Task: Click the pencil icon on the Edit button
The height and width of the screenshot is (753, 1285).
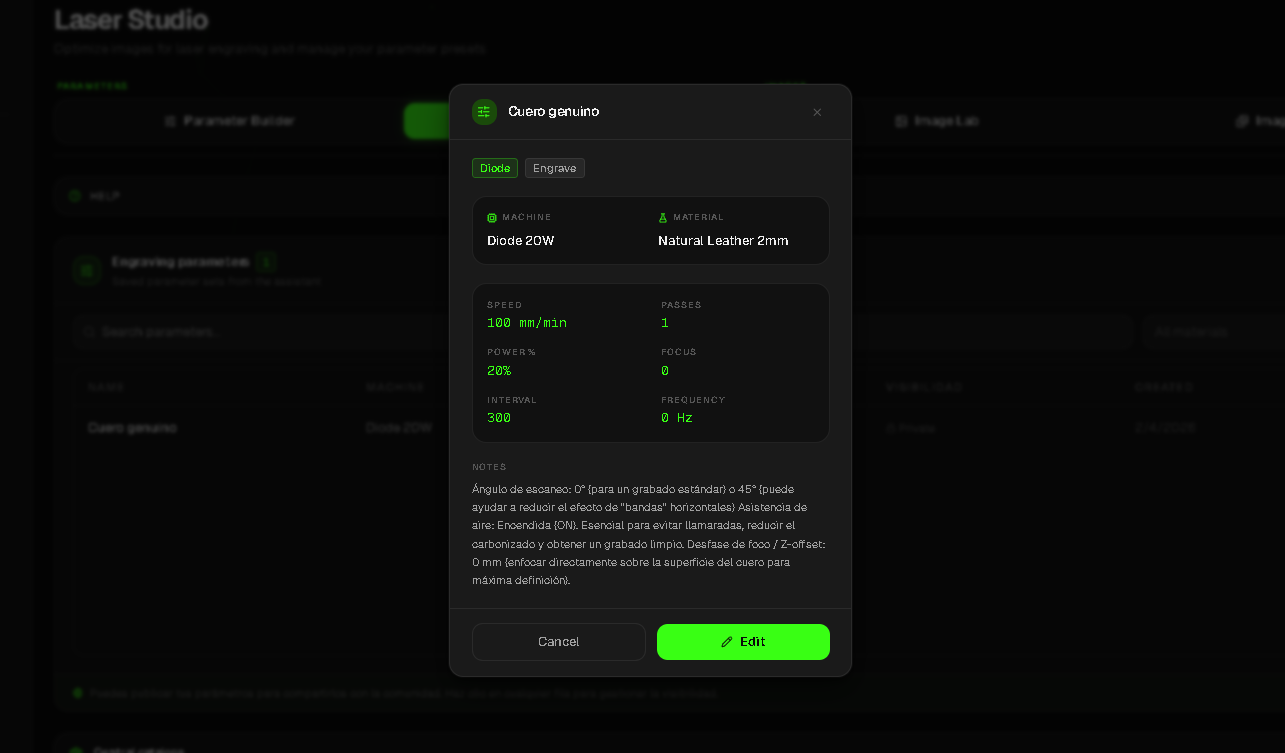Action: tap(726, 641)
